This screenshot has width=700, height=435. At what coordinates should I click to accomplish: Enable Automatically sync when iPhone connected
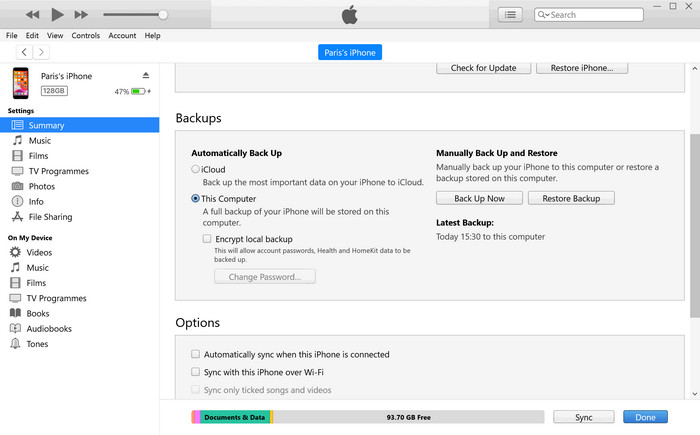click(195, 354)
